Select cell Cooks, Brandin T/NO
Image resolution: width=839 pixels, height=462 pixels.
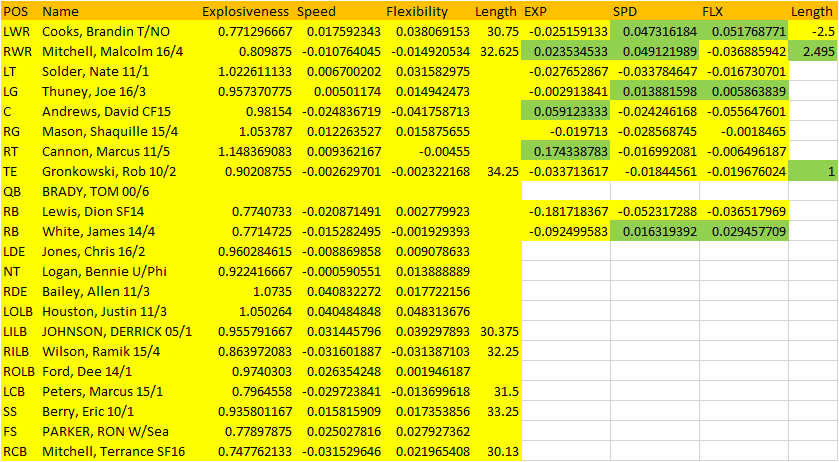click(x=106, y=32)
